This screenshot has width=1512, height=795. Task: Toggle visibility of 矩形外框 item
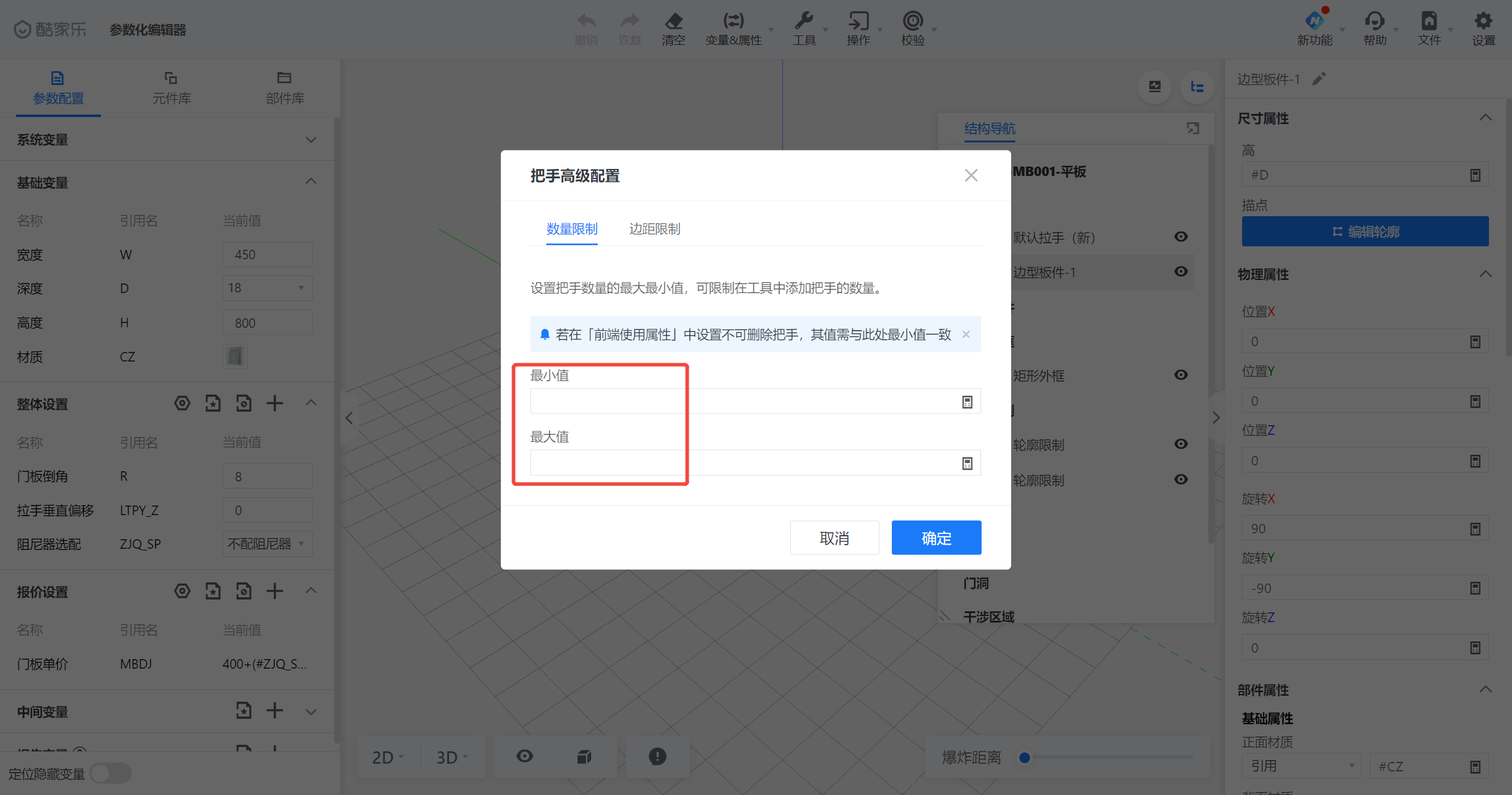click(1181, 375)
